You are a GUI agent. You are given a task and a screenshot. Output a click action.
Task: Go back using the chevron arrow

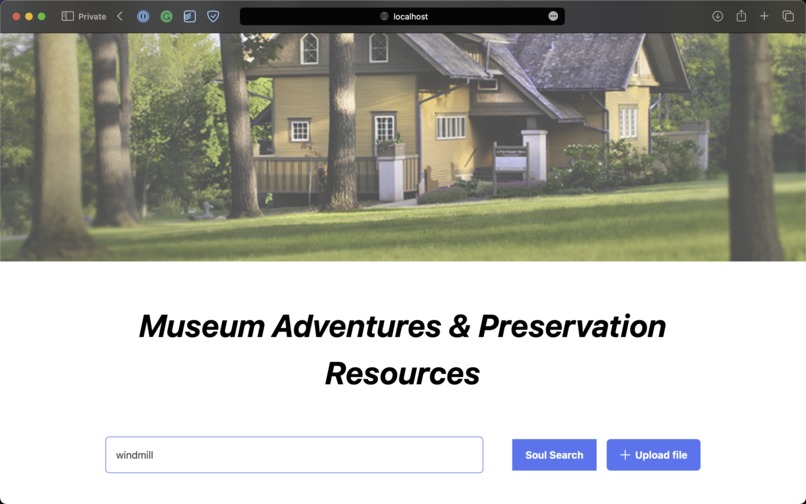pyautogui.click(x=120, y=16)
